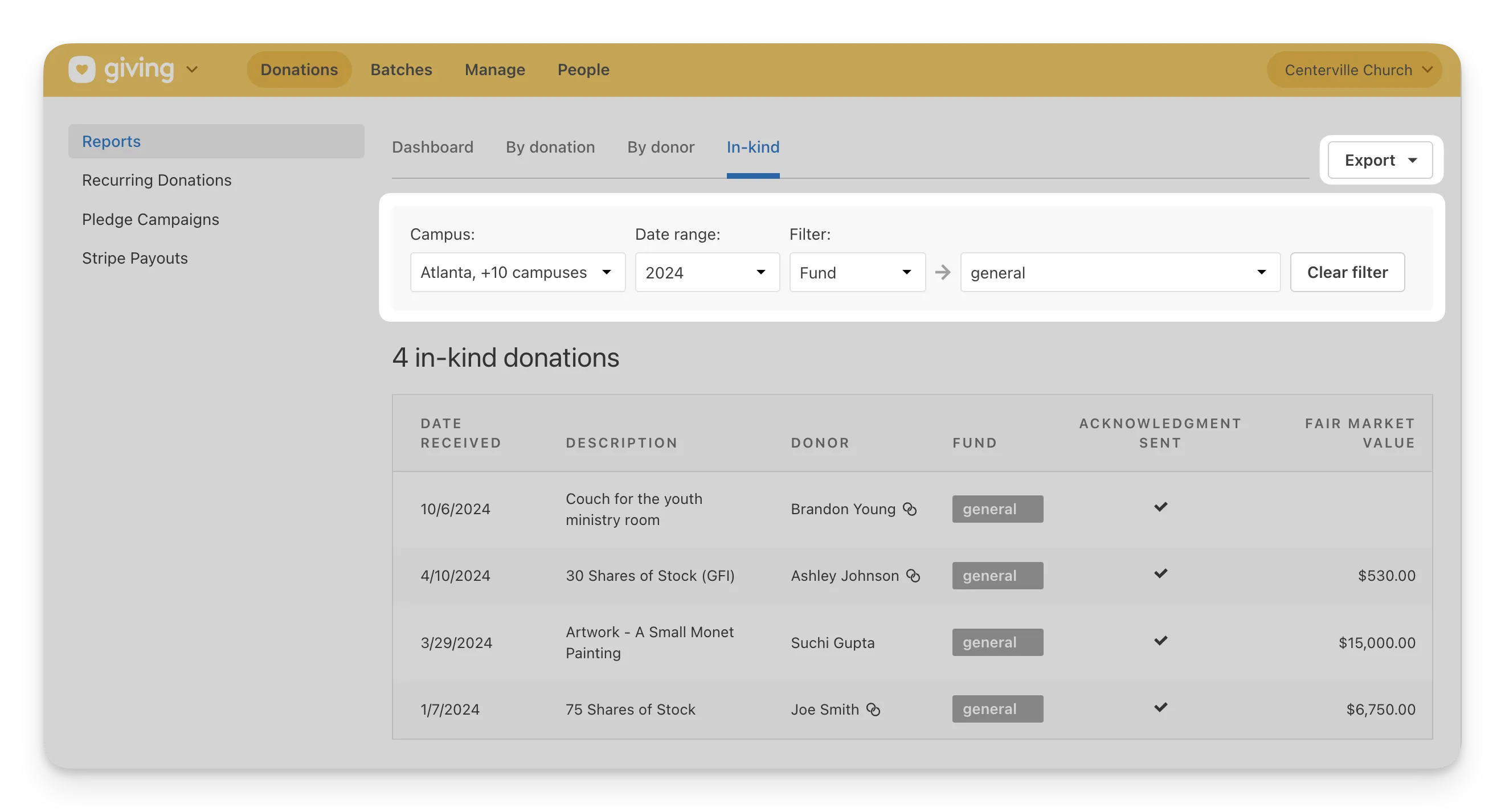
Task: Click link icon next to Joe Smith
Action: (x=873, y=709)
